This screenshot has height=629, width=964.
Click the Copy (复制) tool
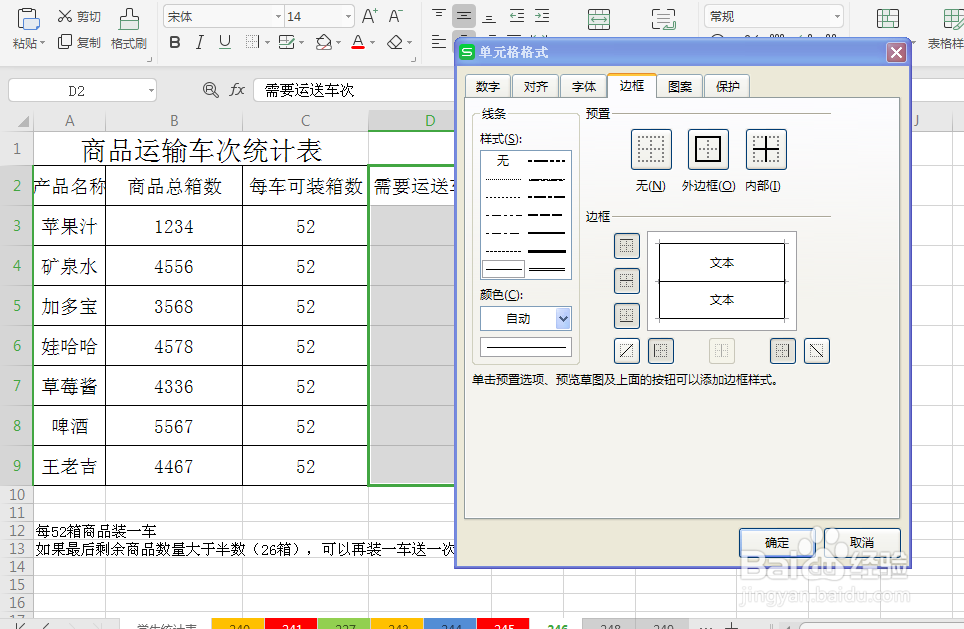coord(79,42)
